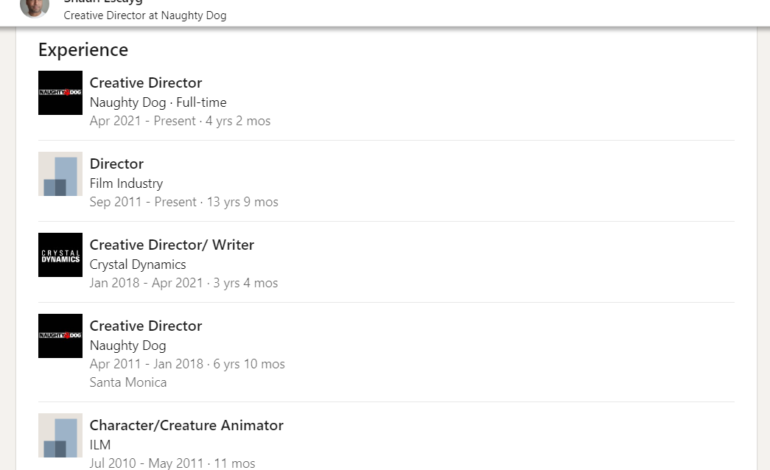
Task: Click the Naughty Dog logo for the Apr 2021 role
Action: [60, 93]
